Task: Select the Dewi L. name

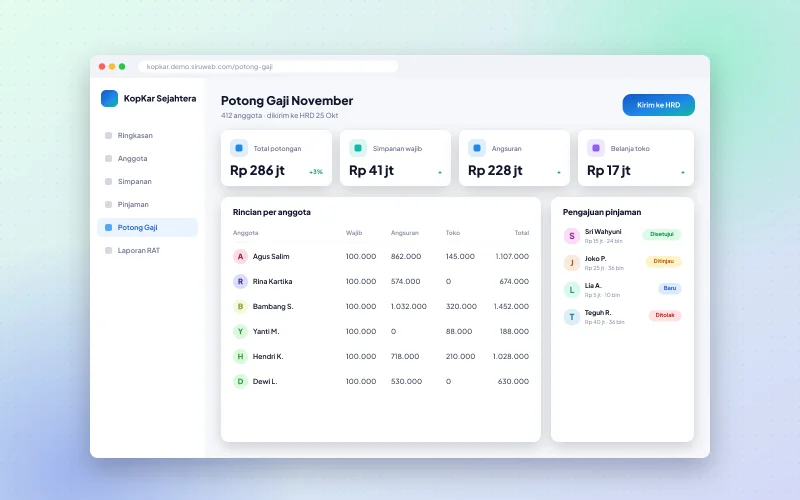Action: tap(265, 382)
